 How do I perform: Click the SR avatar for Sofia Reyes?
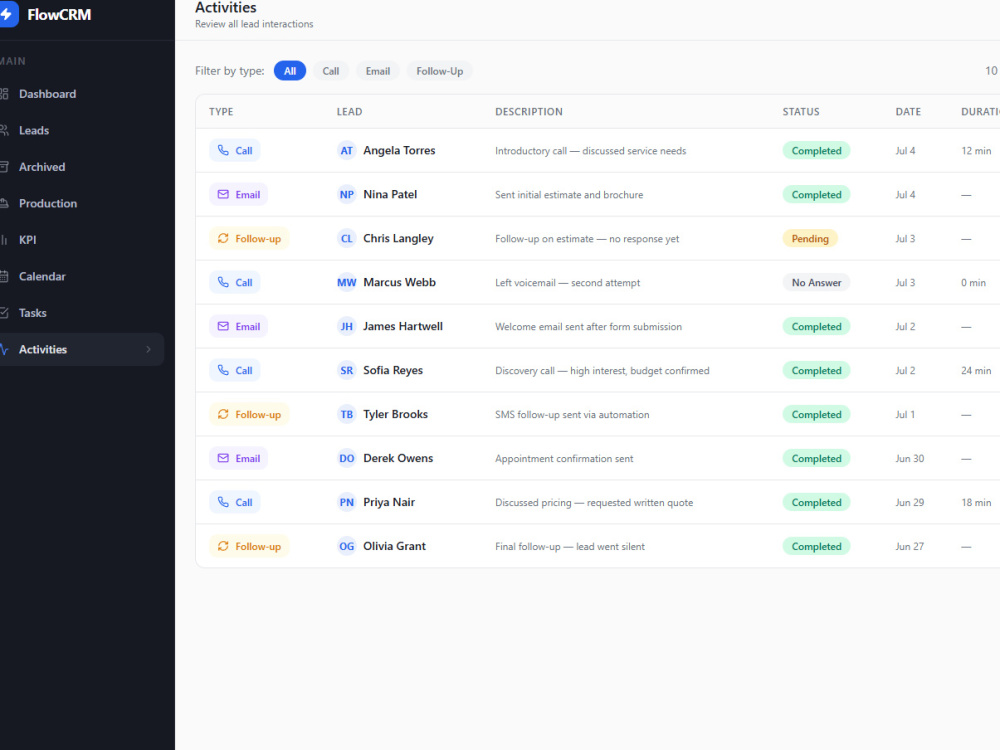coord(346,371)
